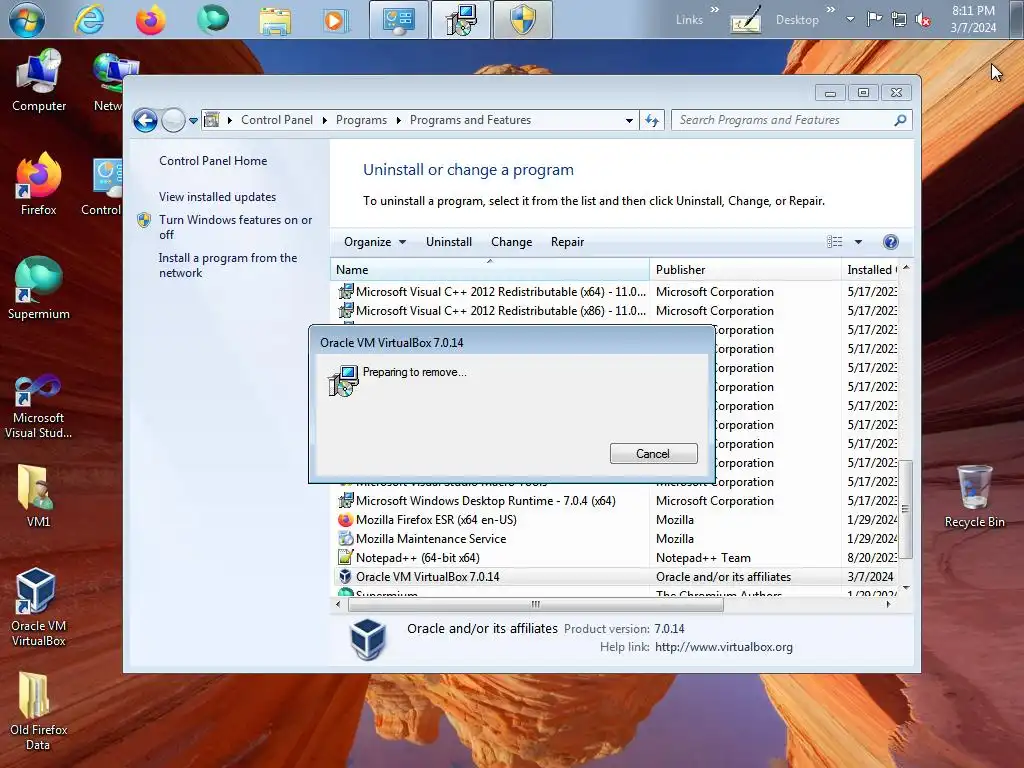This screenshot has height=768, width=1024.
Task: Open the Windows Start orb
Action: coord(26,19)
